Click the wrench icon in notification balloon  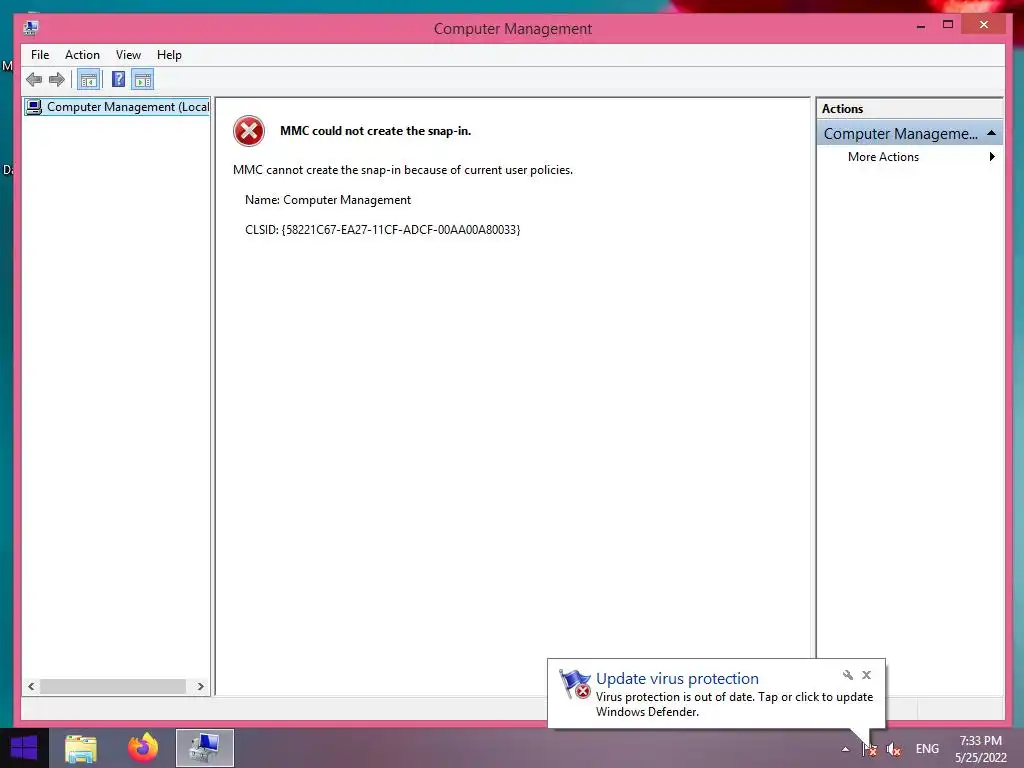[x=848, y=675]
